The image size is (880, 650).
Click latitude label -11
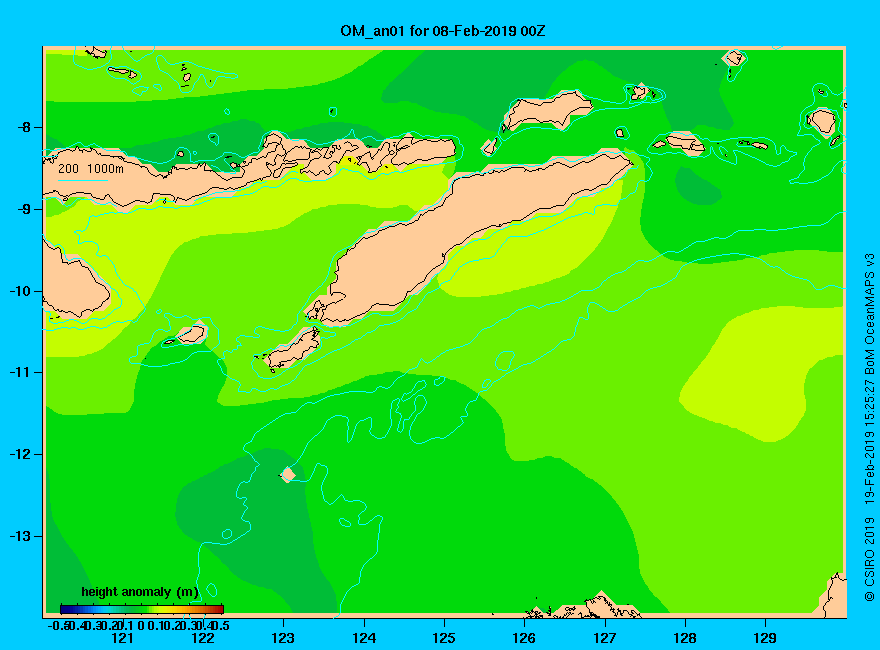[20, 372]
